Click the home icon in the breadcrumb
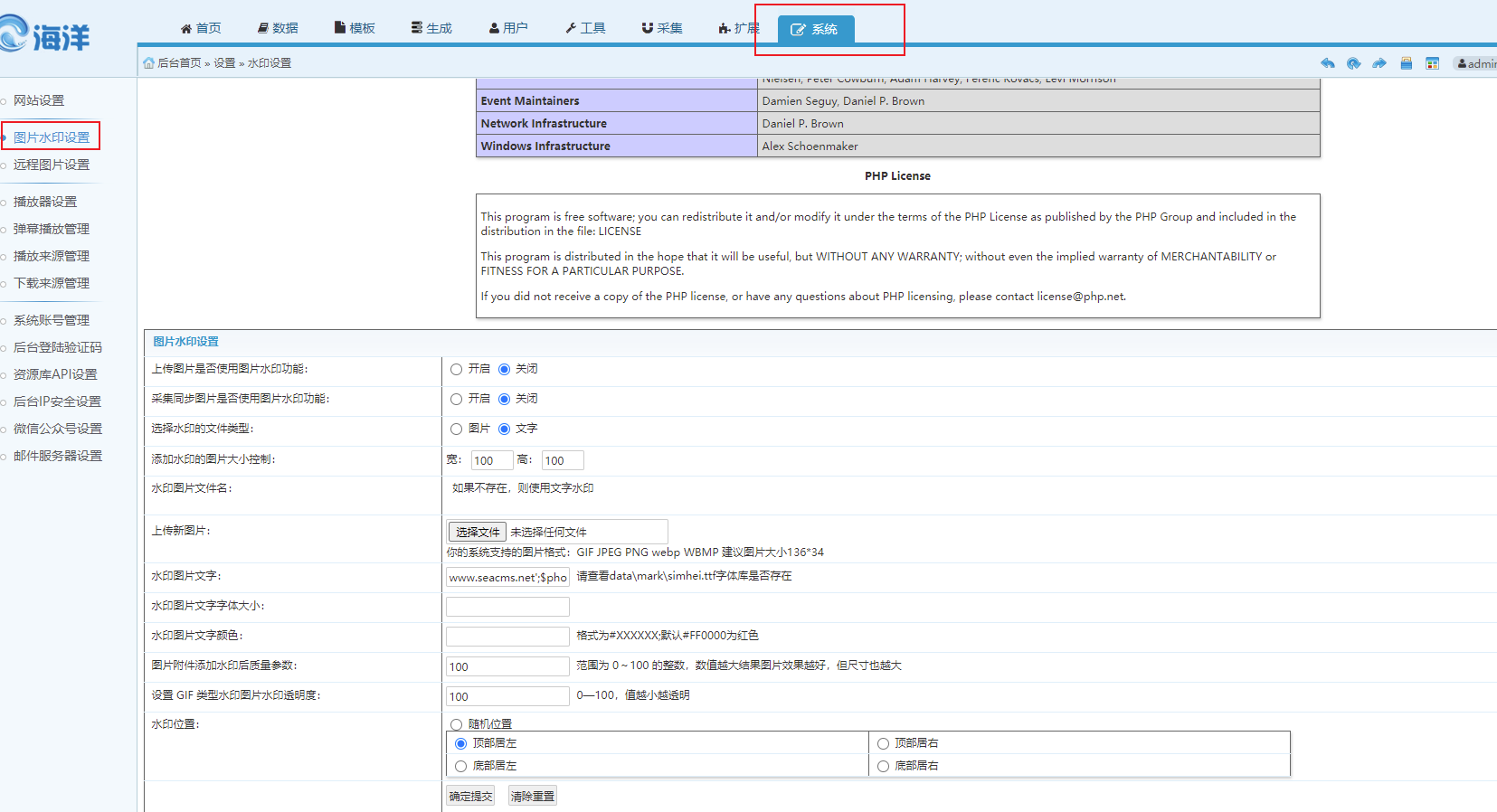The width and height of the screenshot is (1497, 812). tap(148, 63)
